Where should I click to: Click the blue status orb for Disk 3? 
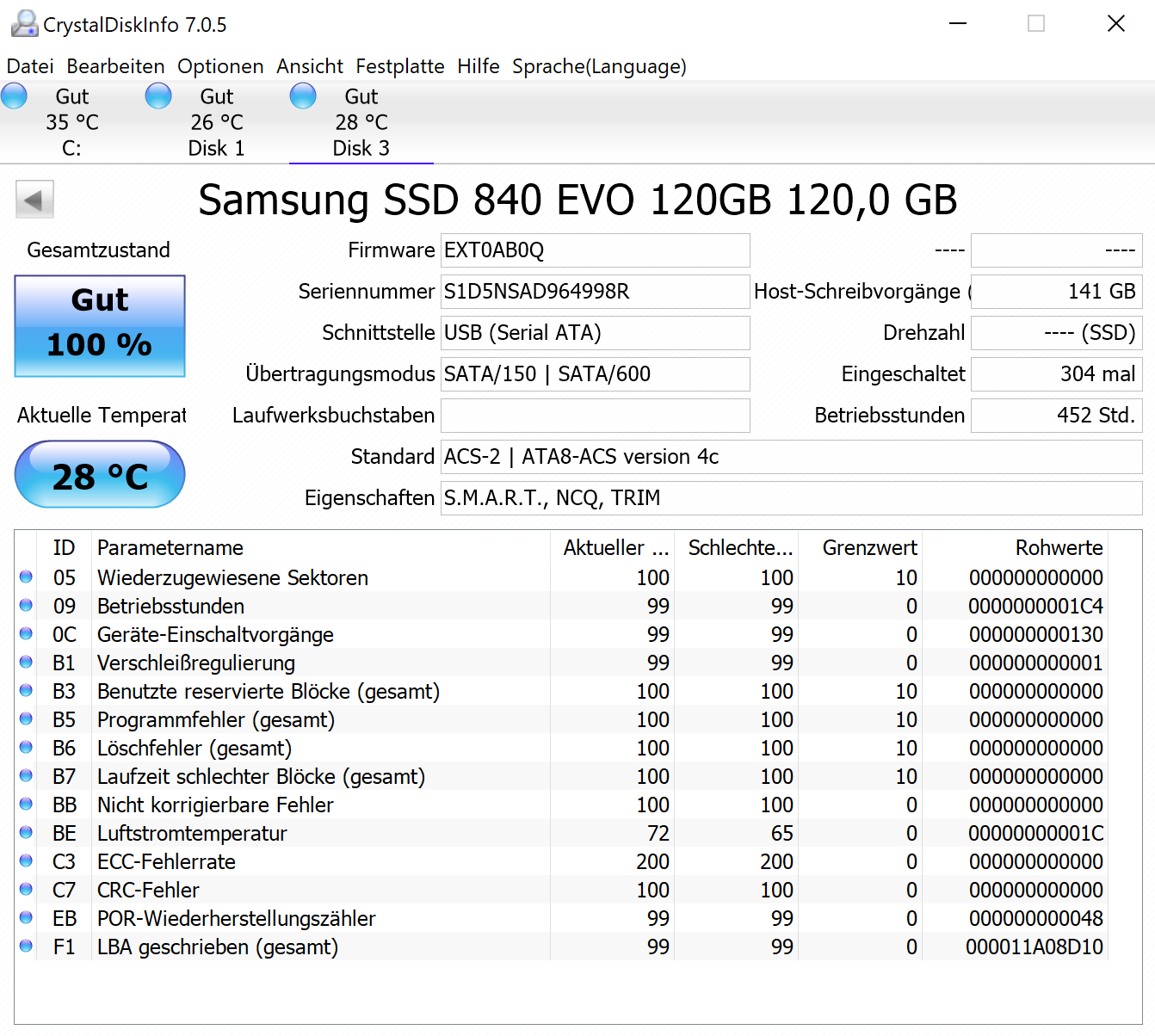coord(303,96)
